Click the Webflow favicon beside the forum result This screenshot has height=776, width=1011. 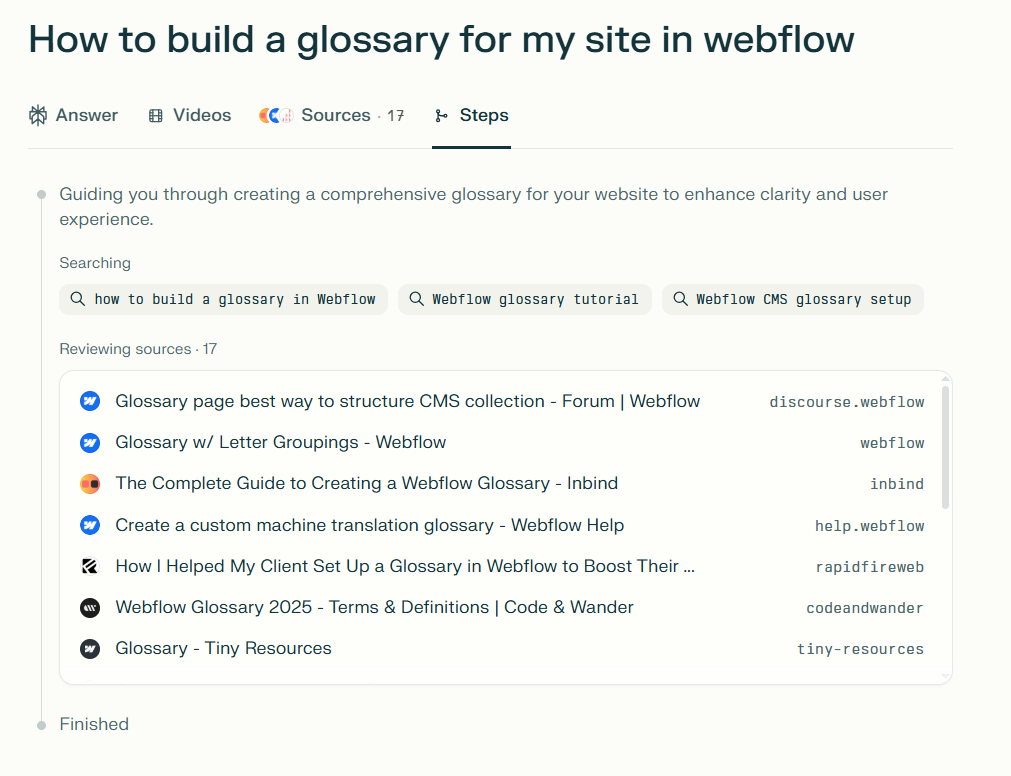point(90,401)
